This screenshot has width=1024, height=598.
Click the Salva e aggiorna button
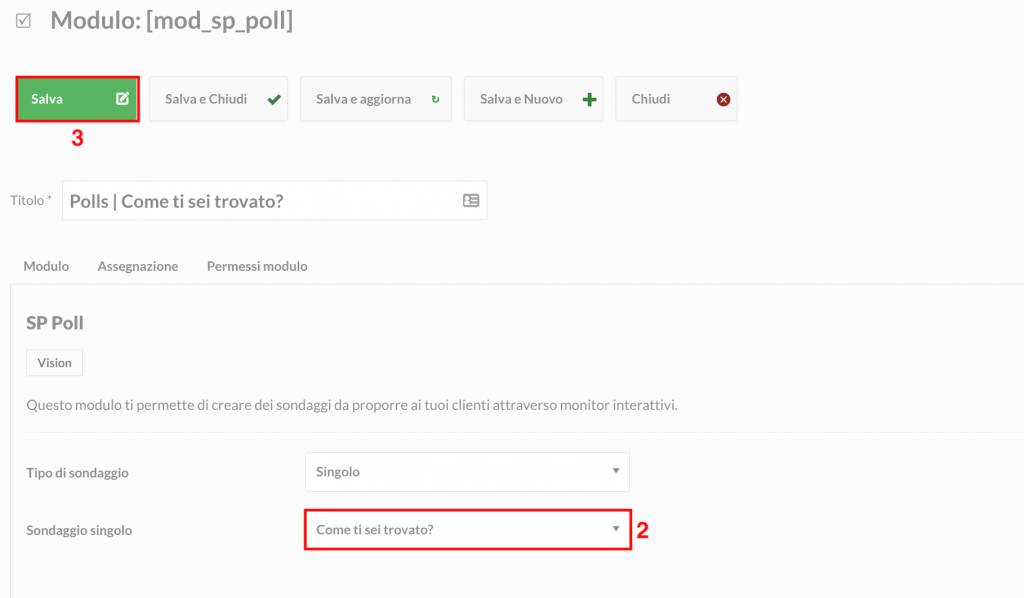376,99
